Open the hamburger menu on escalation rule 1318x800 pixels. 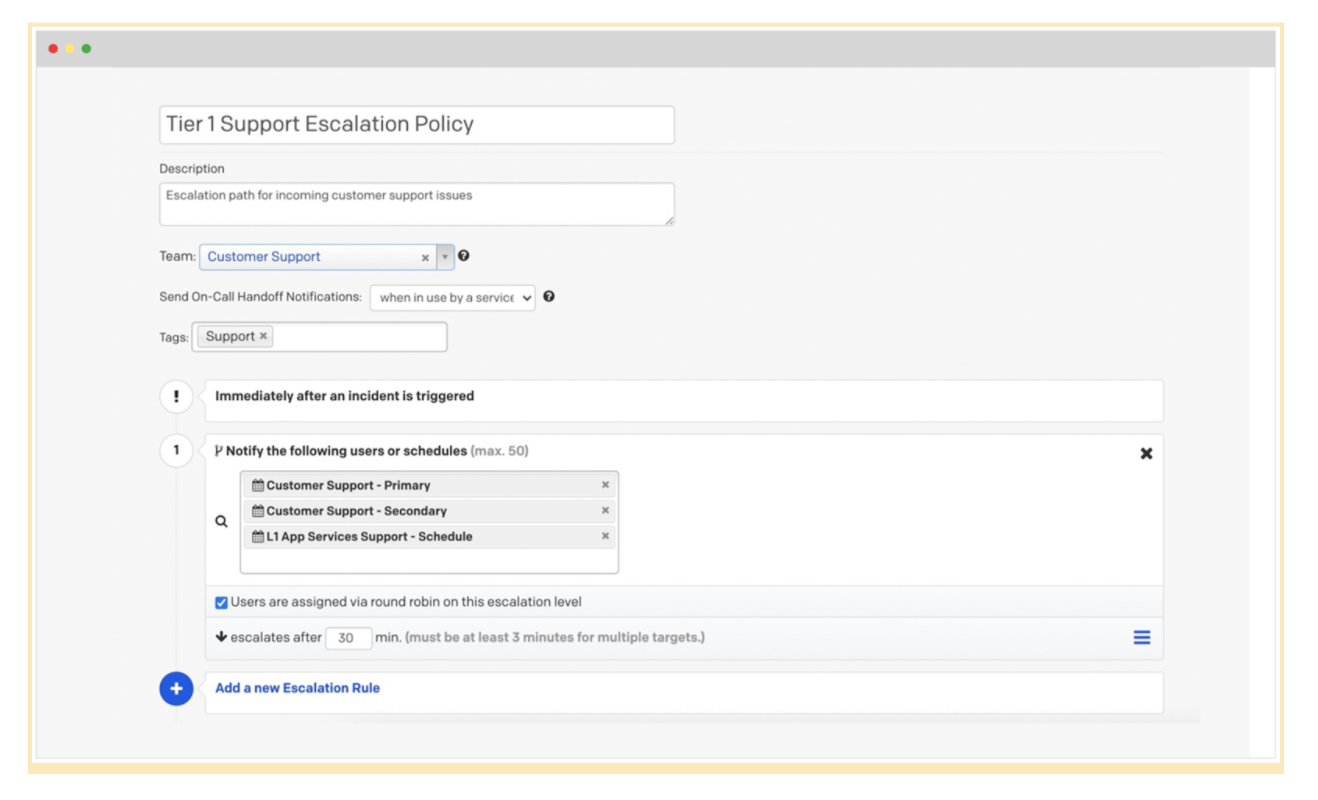[x=1141, y=638]
